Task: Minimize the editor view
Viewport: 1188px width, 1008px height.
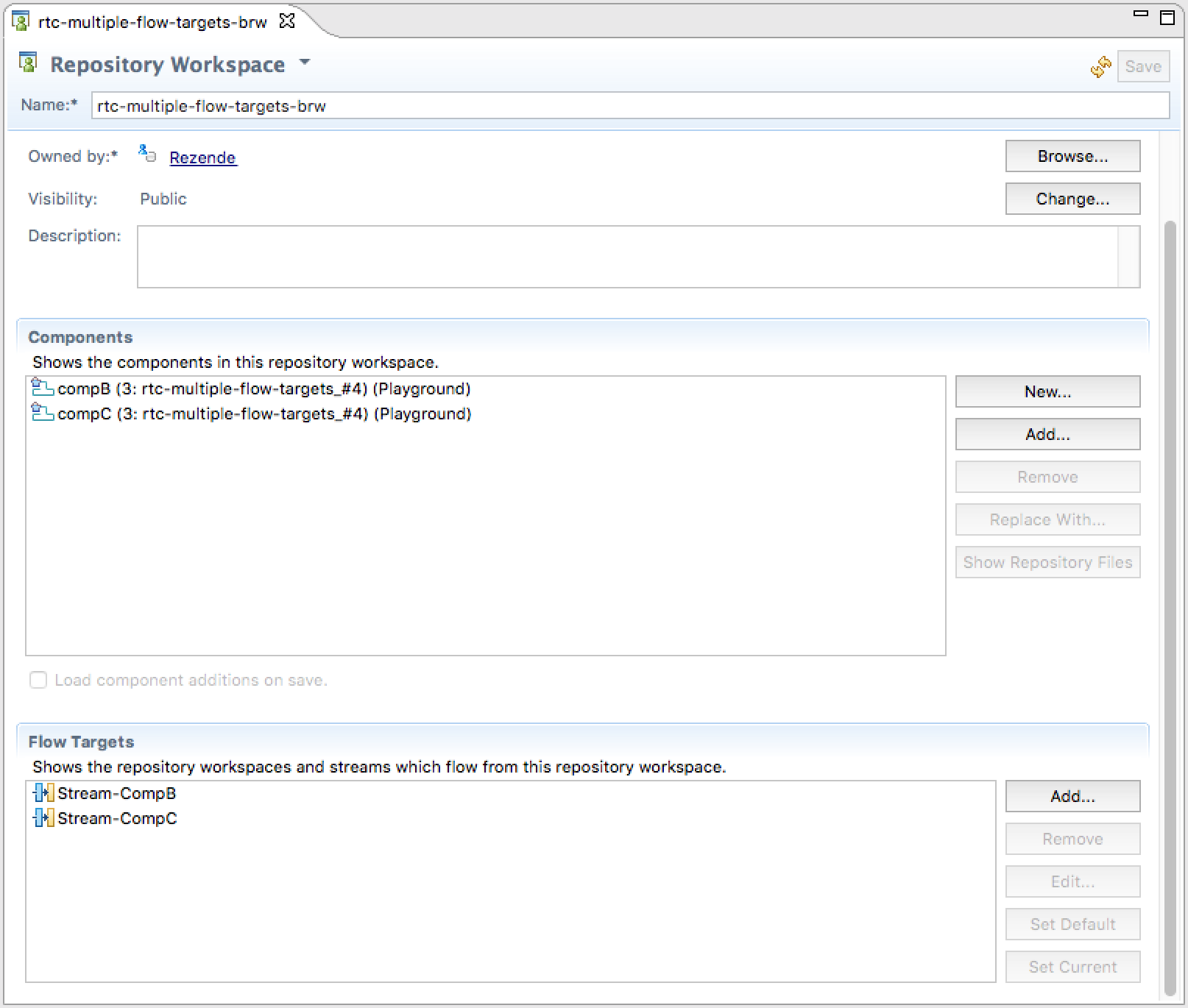Action: coord(1141,15)
